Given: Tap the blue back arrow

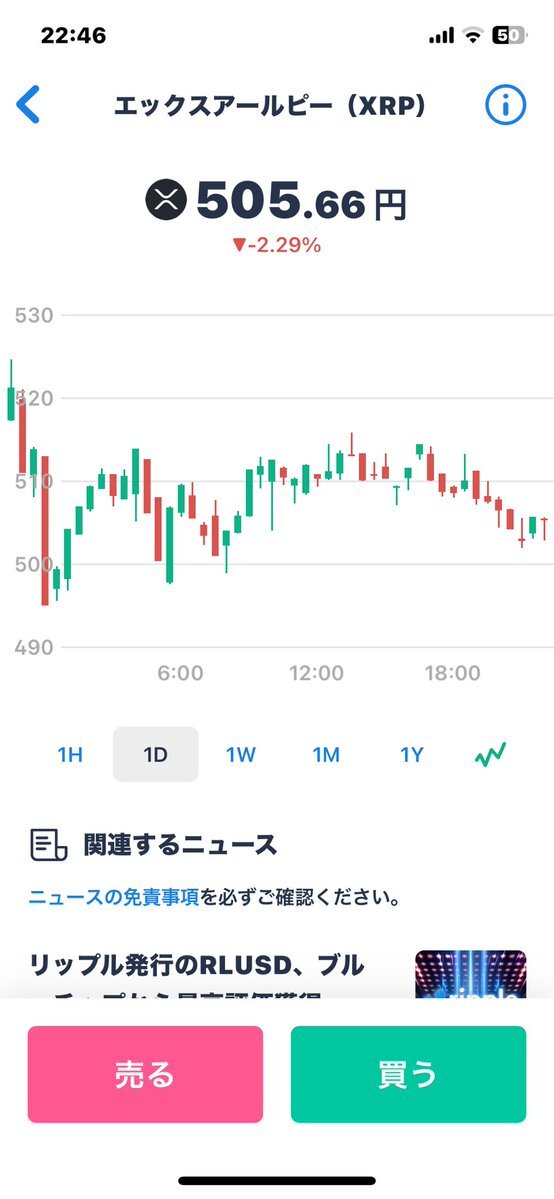Looking at the screenshot, I should [28, 105].
